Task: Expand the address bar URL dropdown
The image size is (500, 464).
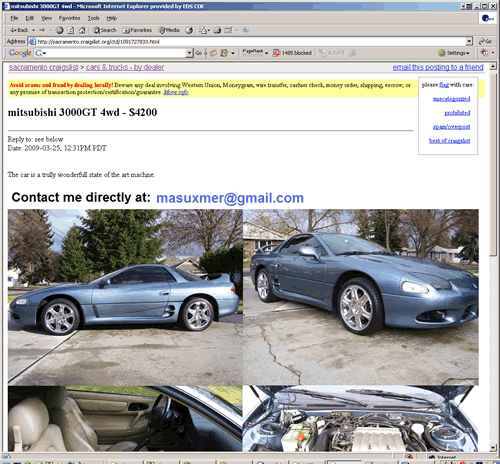Action: (x=469, y=41)
